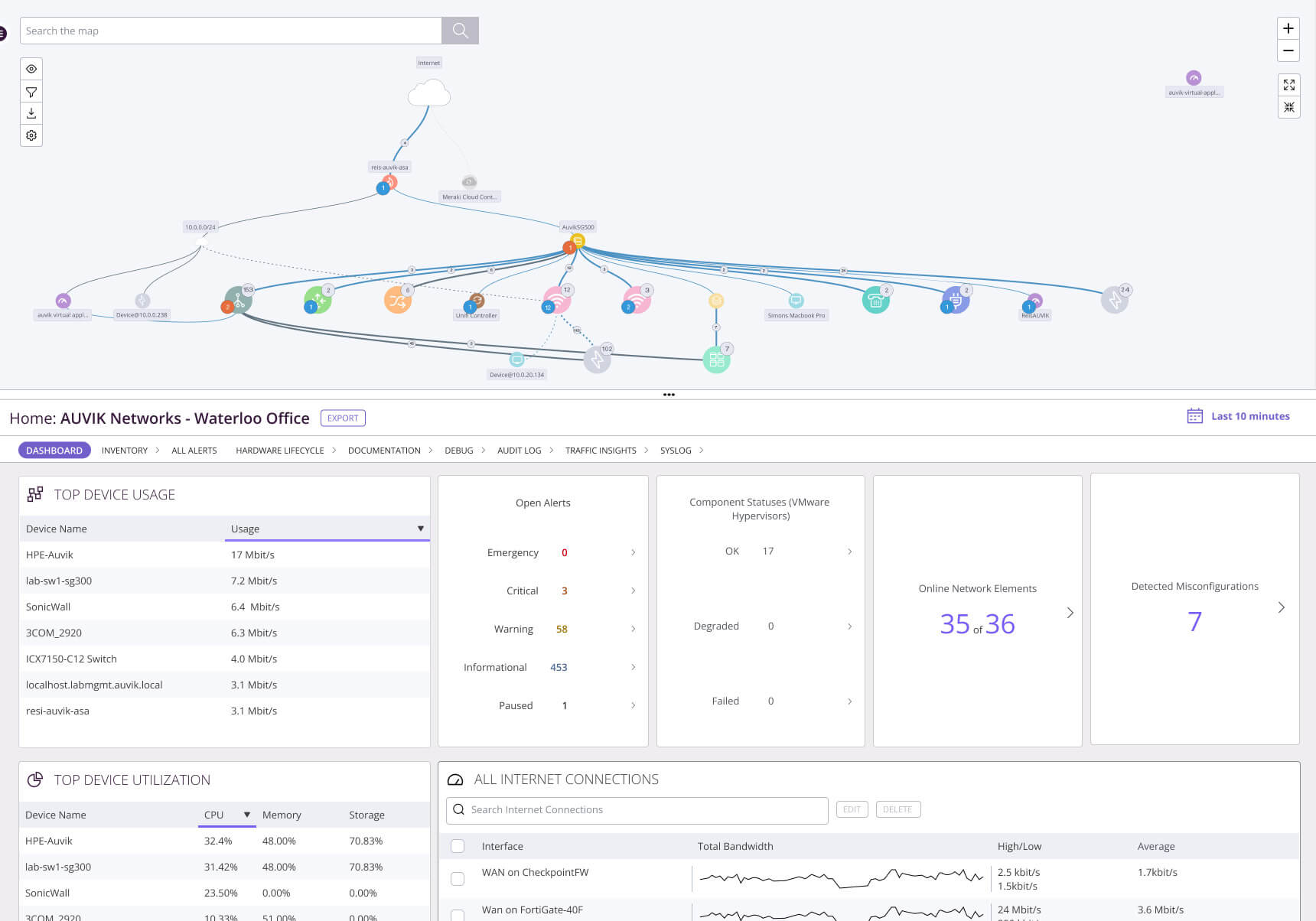Expand the Critical alerts chevron
Viewport: 1316px width, 921px height.
coord(633,591)
